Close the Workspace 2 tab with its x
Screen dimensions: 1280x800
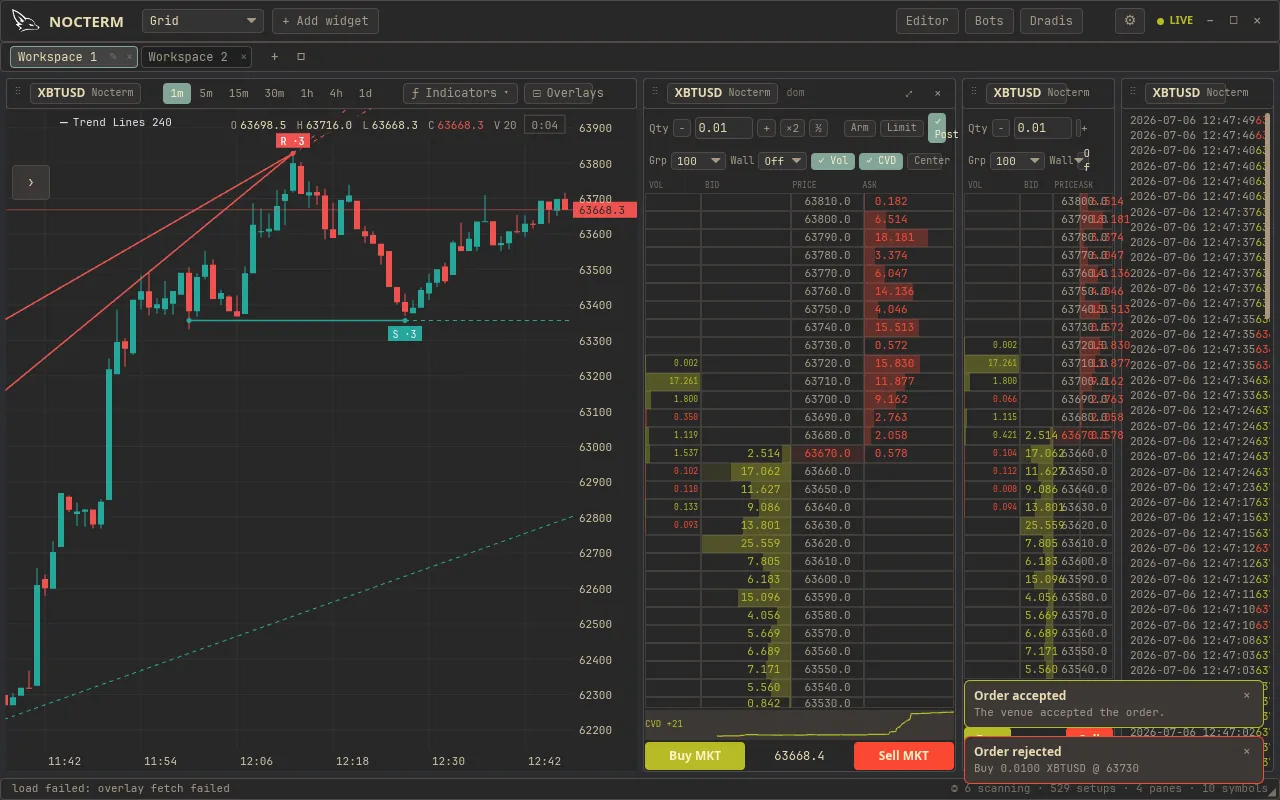point(244,57)
